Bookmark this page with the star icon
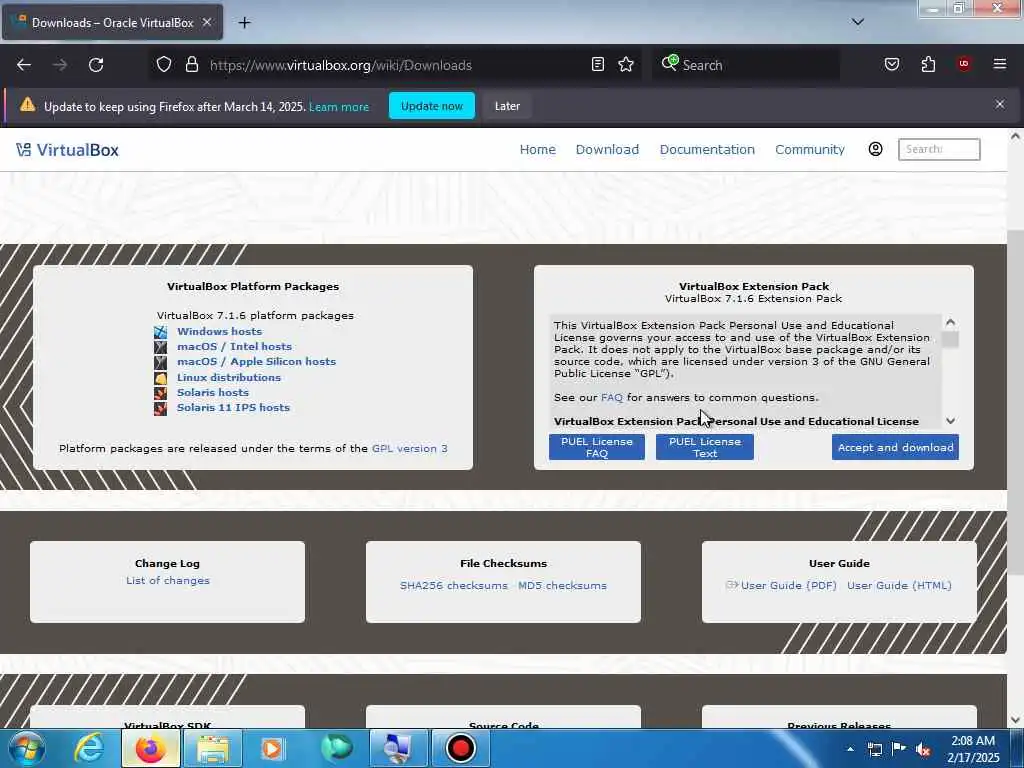 pyautogui.click(x=626, y=65)
